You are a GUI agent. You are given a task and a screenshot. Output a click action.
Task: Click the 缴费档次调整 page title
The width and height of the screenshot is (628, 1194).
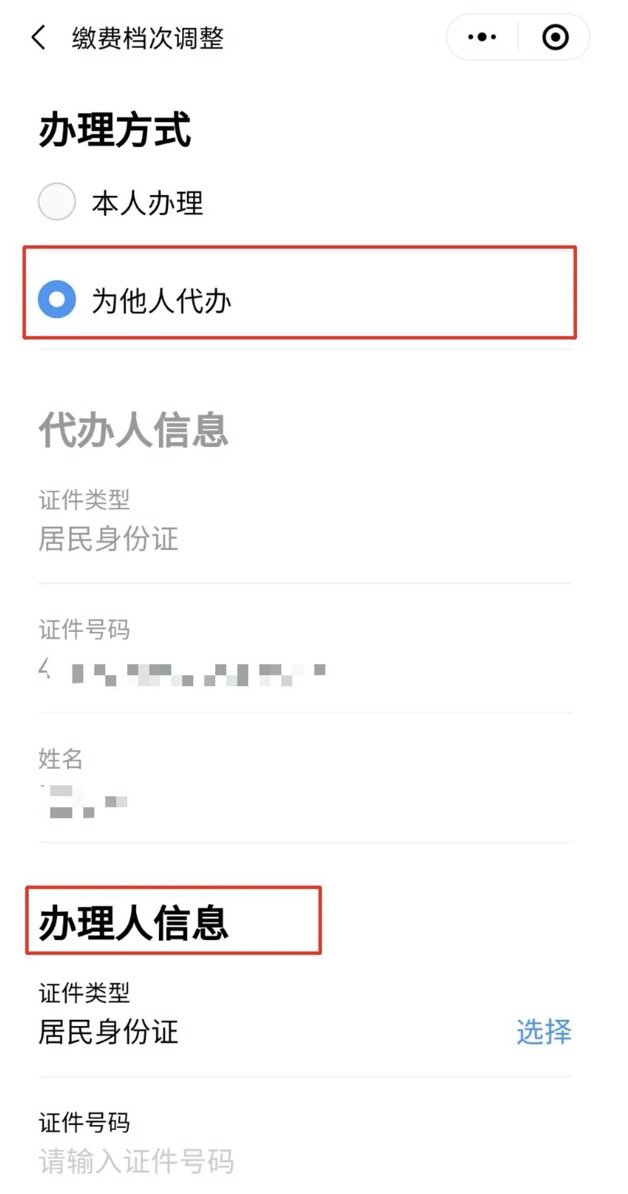tap(148, 37)
